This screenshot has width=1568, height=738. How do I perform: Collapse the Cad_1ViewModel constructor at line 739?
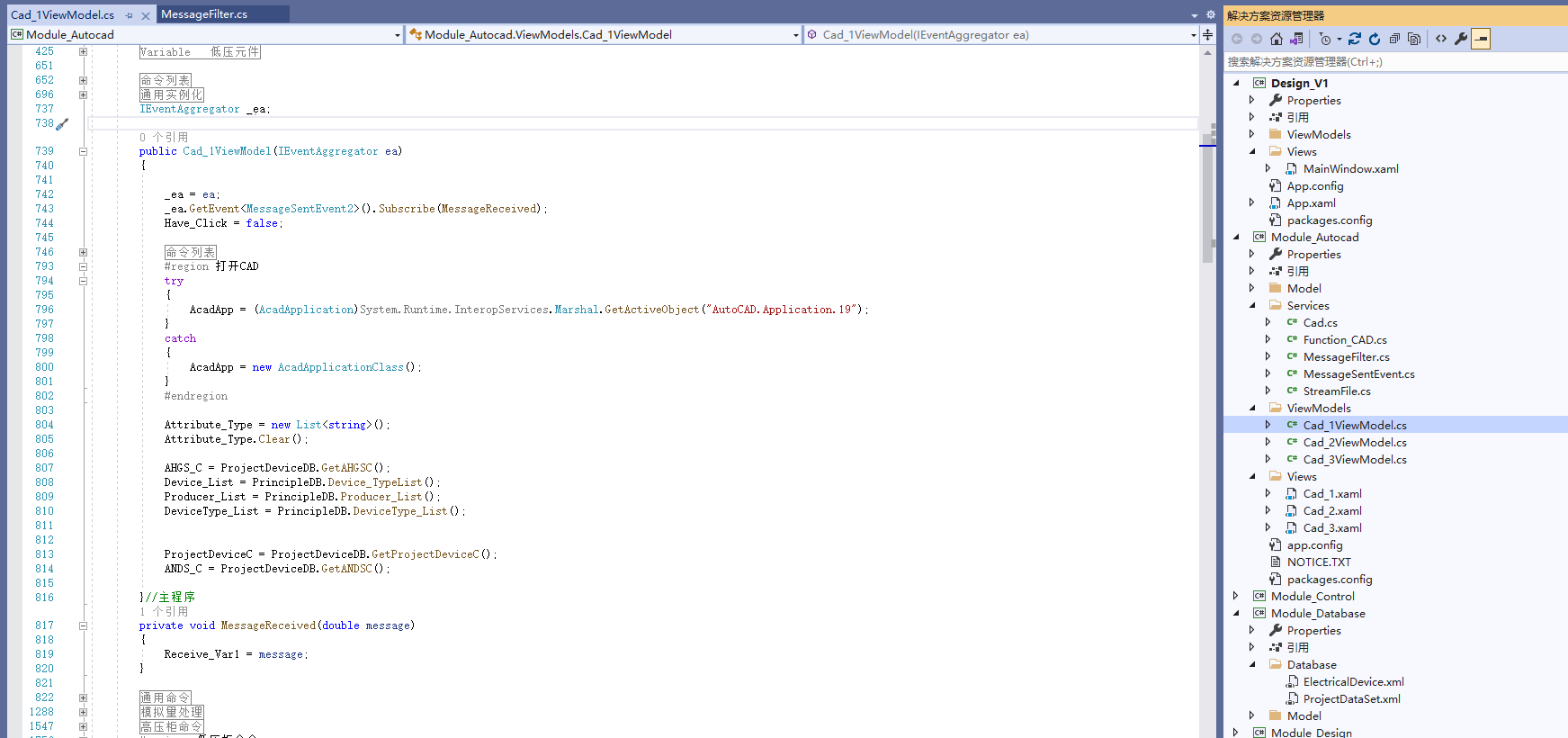tap(83, 151)
